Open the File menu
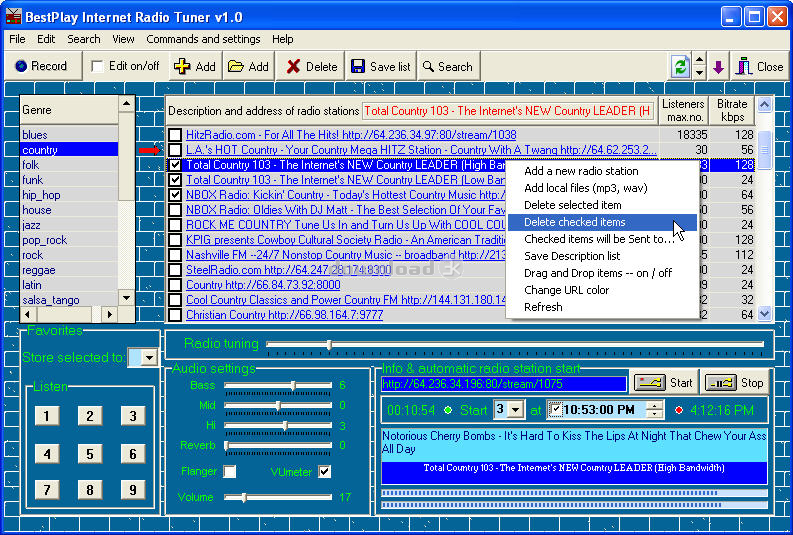 [17, 39]
